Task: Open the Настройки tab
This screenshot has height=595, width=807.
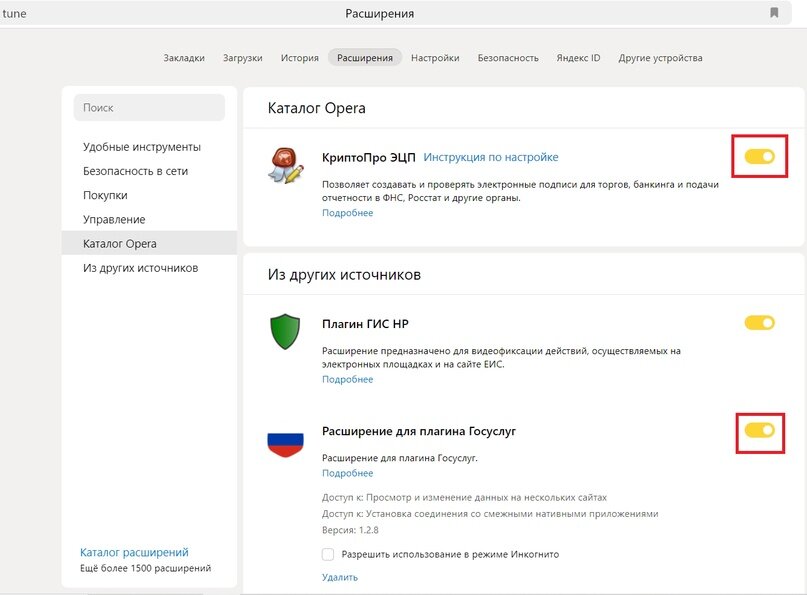Action: (435, 58)
